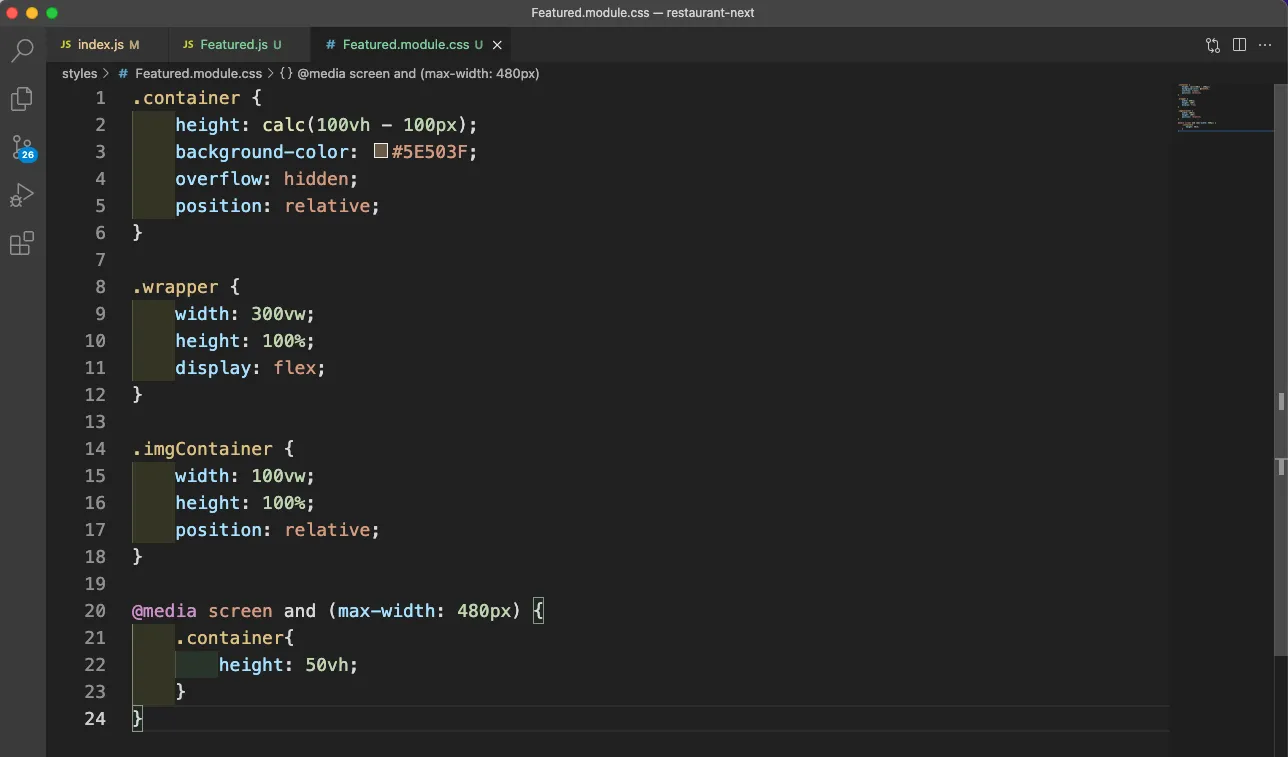Close the Featured.module.css tab

tap(497, 45)
